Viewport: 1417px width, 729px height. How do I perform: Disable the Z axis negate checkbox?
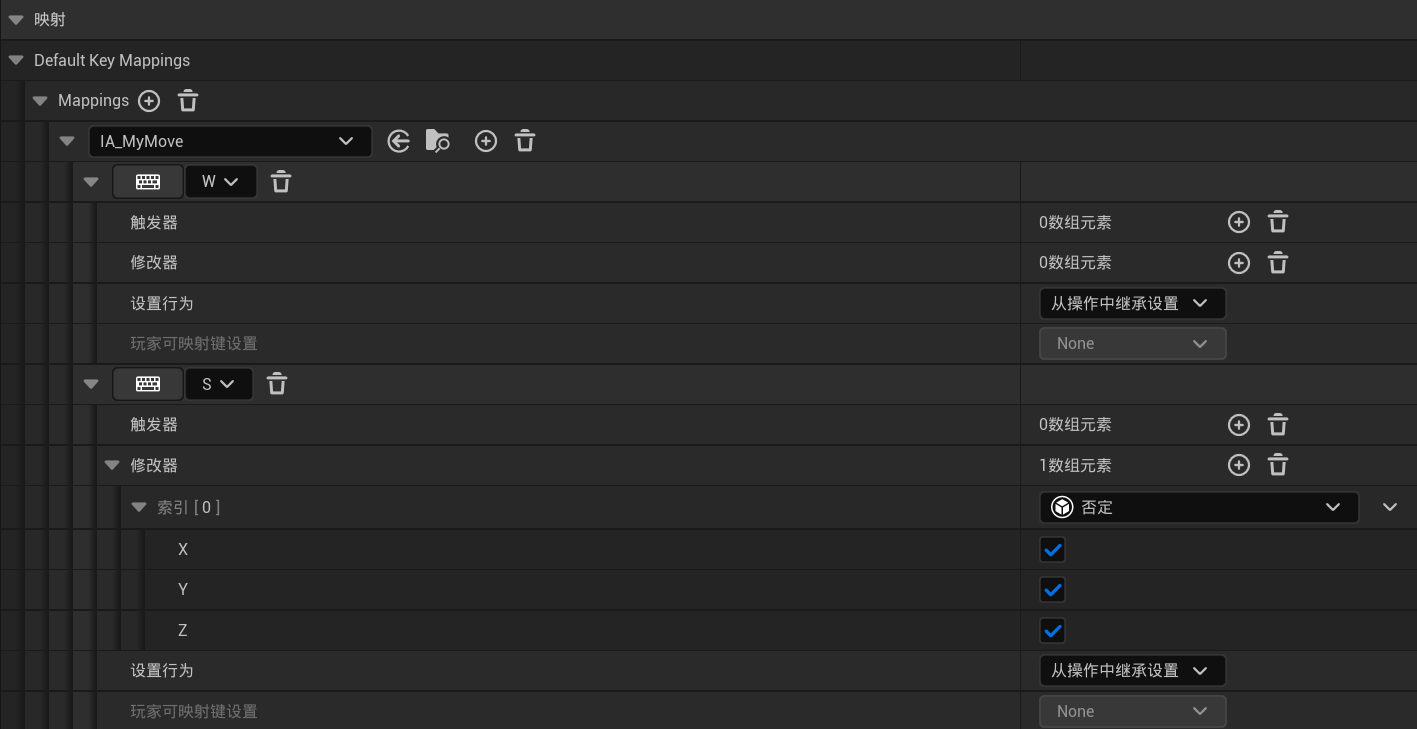(1052, 631)
